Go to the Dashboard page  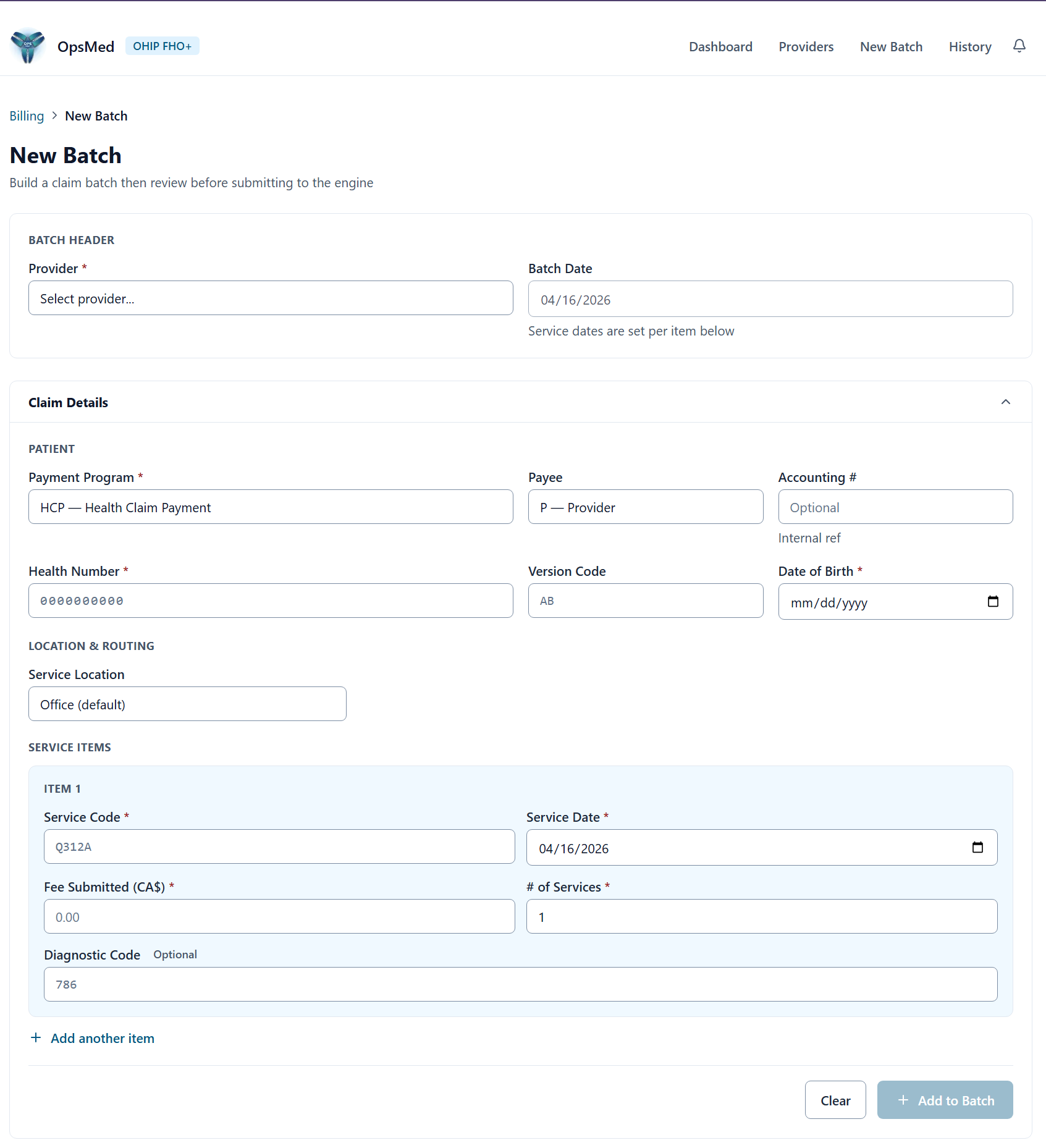coord(720,46)
